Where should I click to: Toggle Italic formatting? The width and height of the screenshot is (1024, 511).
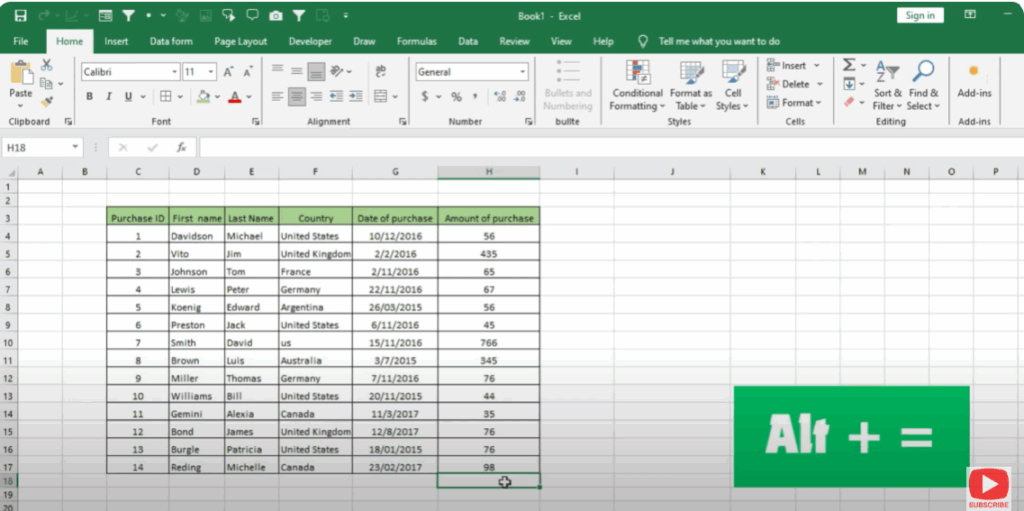(x=108, y=97)
